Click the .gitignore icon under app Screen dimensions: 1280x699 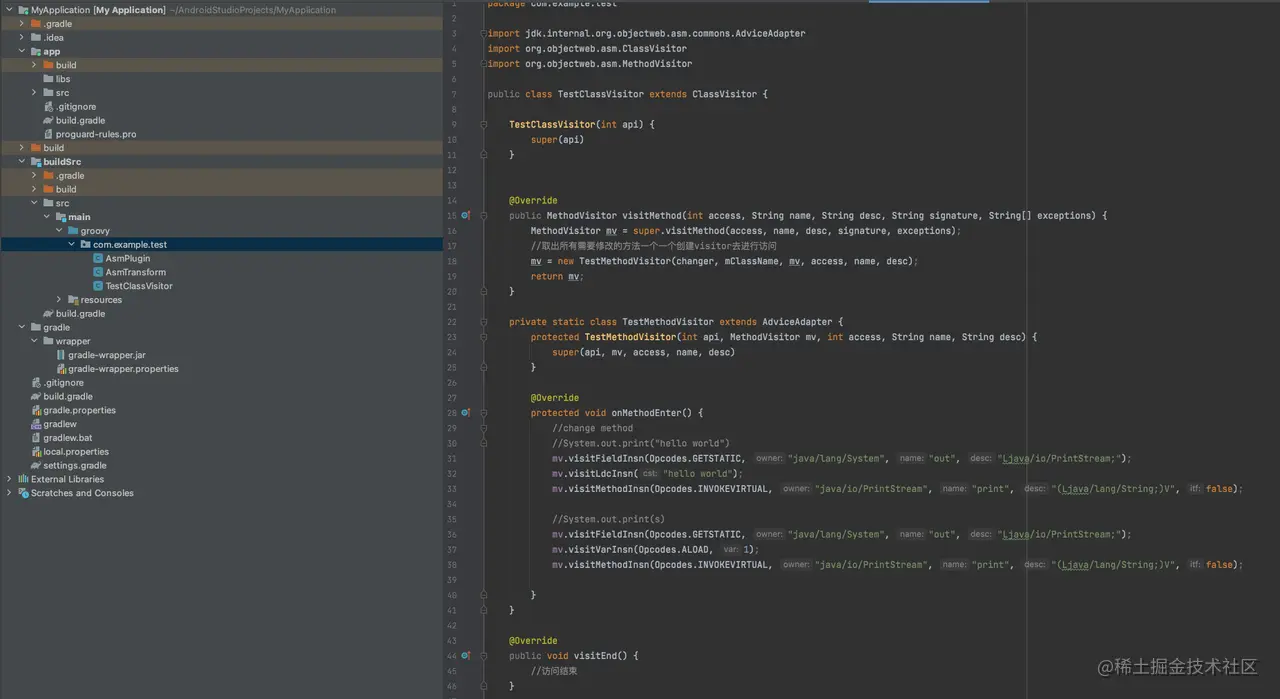[x=48, y=106]
